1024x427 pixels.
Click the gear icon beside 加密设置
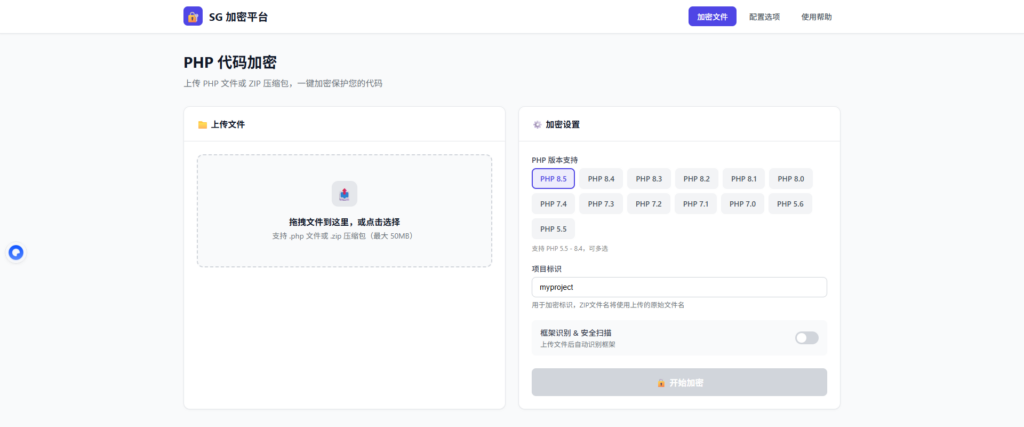[x=537, y=124]
